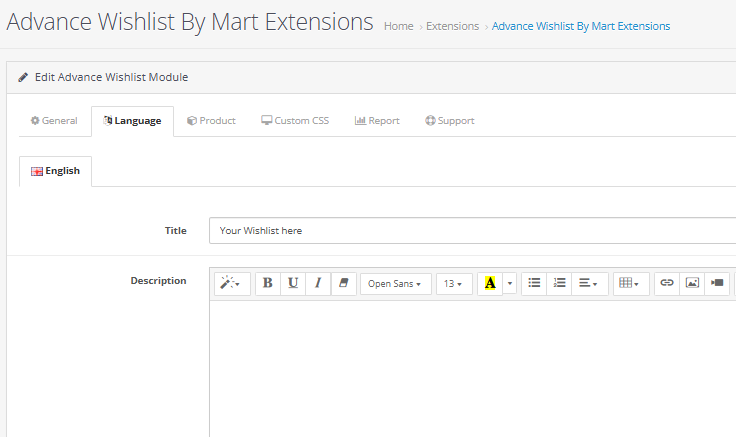Image resolution: width=736 pixels, height=437 pixels.
Task: Switch to the General tab
Action: pyautogui.click(x=54, y=121)
